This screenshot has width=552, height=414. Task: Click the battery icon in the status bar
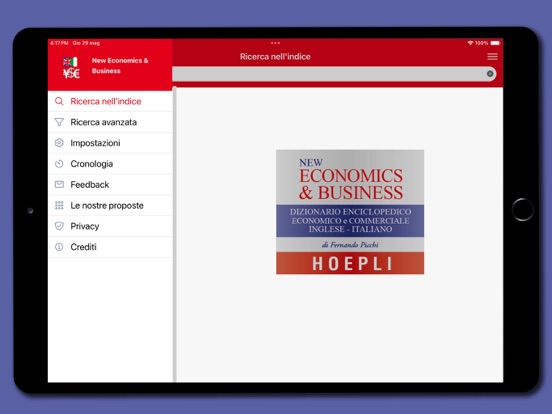coord(495,43)
